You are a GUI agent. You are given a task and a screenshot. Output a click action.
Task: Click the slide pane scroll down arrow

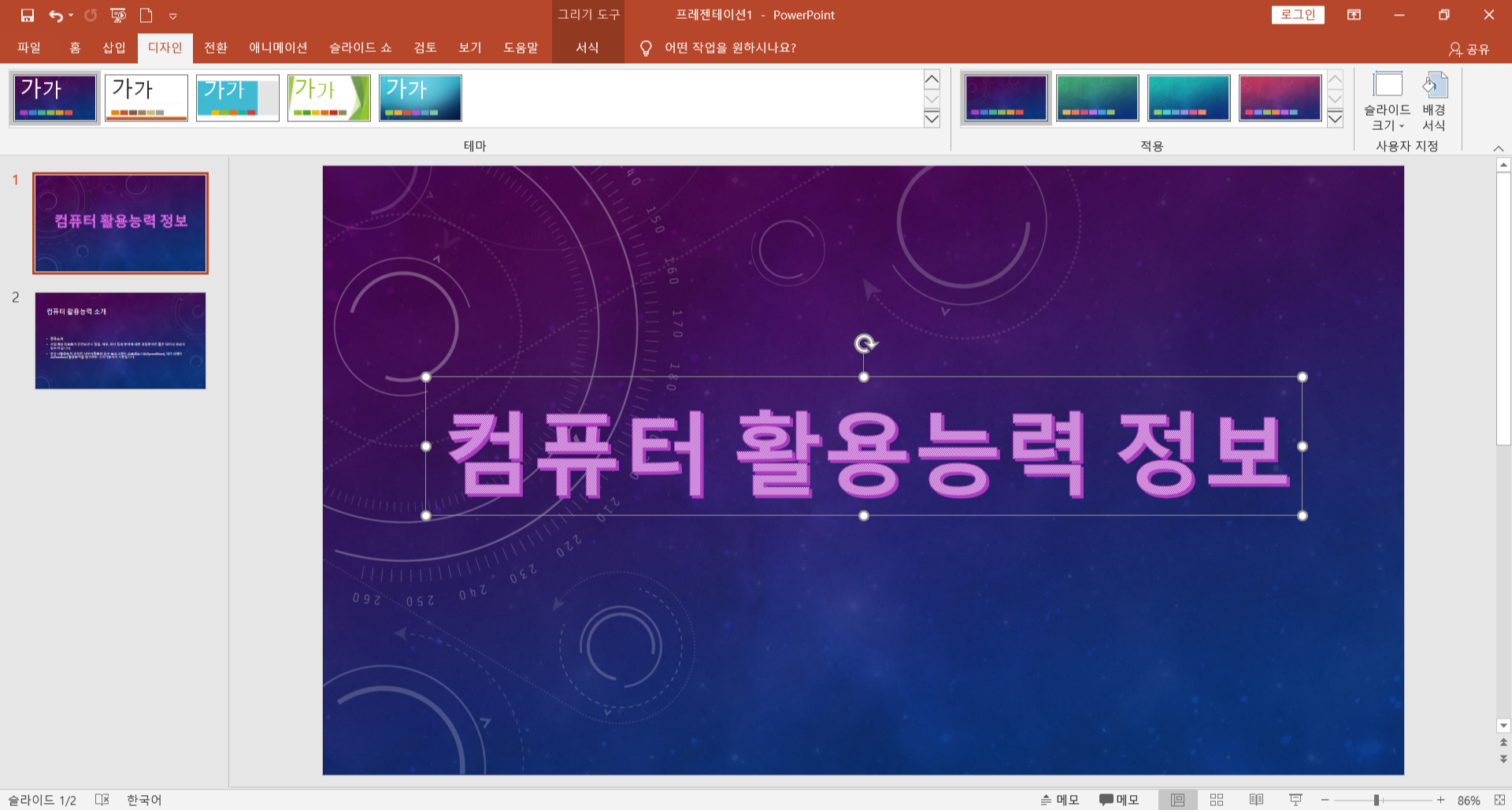click(1503, 726)
